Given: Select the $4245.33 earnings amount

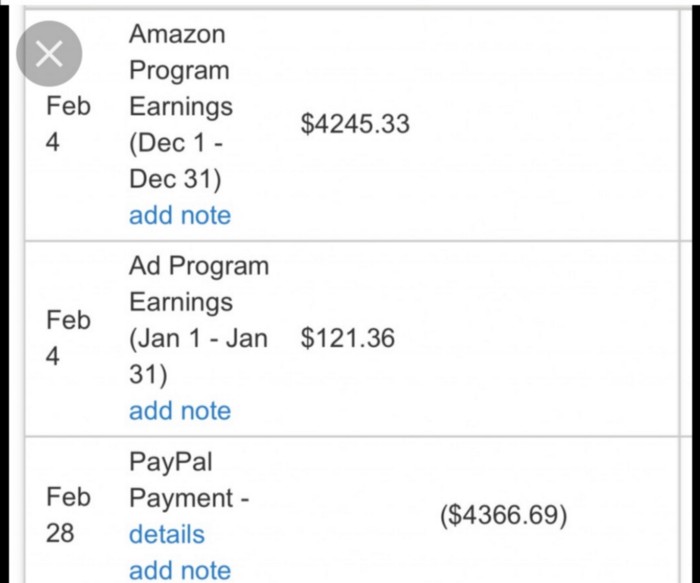Looking at the screenshot, I should (355, 124).
